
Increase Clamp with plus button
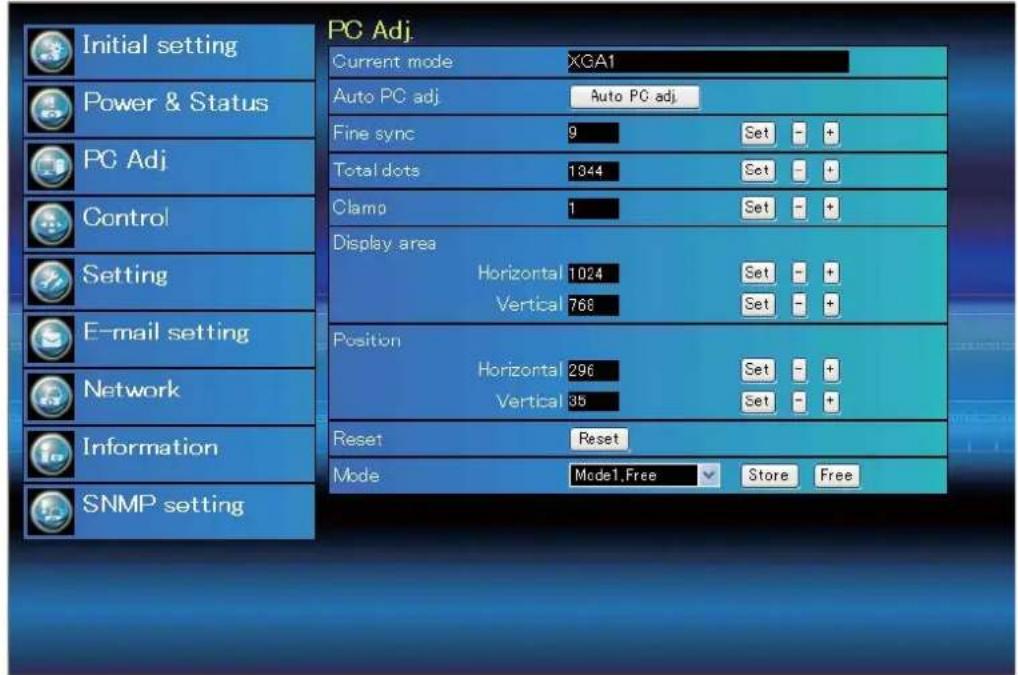830,208
